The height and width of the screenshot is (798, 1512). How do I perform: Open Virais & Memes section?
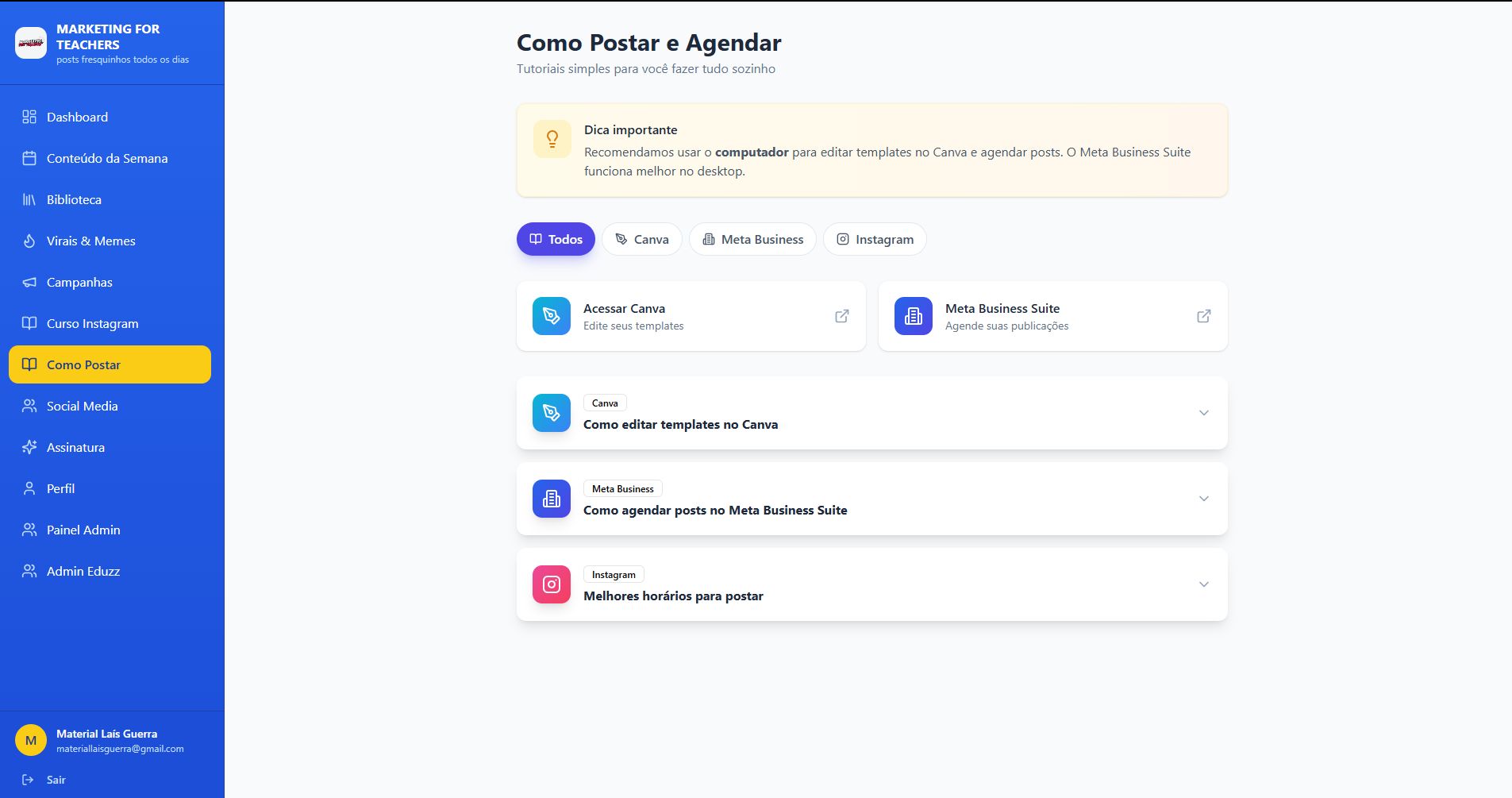(110, 241)
